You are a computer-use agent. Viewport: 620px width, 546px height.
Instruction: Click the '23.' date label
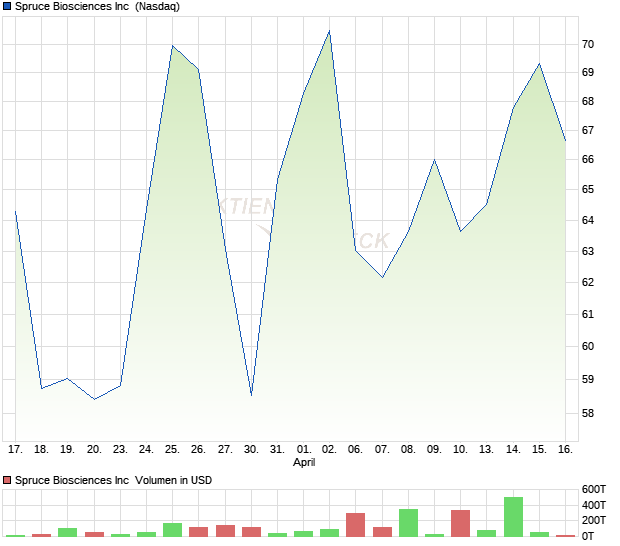click(x=120, y=450)
